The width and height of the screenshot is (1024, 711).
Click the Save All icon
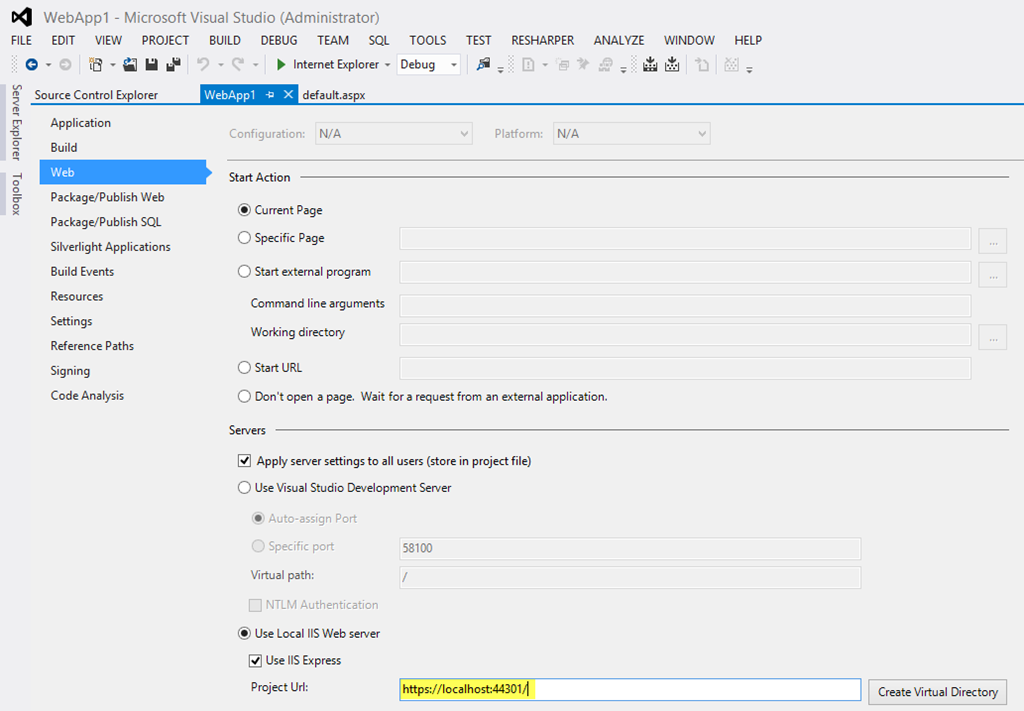[173, 65]
